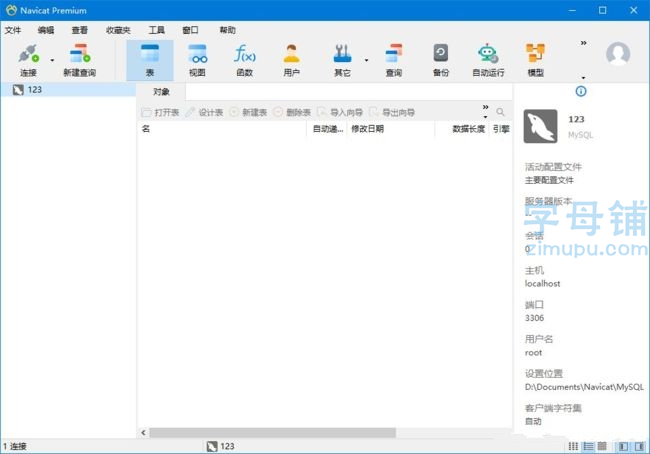650x454 pixels.
Task: Sort by 修改日期 column header
Action: 391,129
